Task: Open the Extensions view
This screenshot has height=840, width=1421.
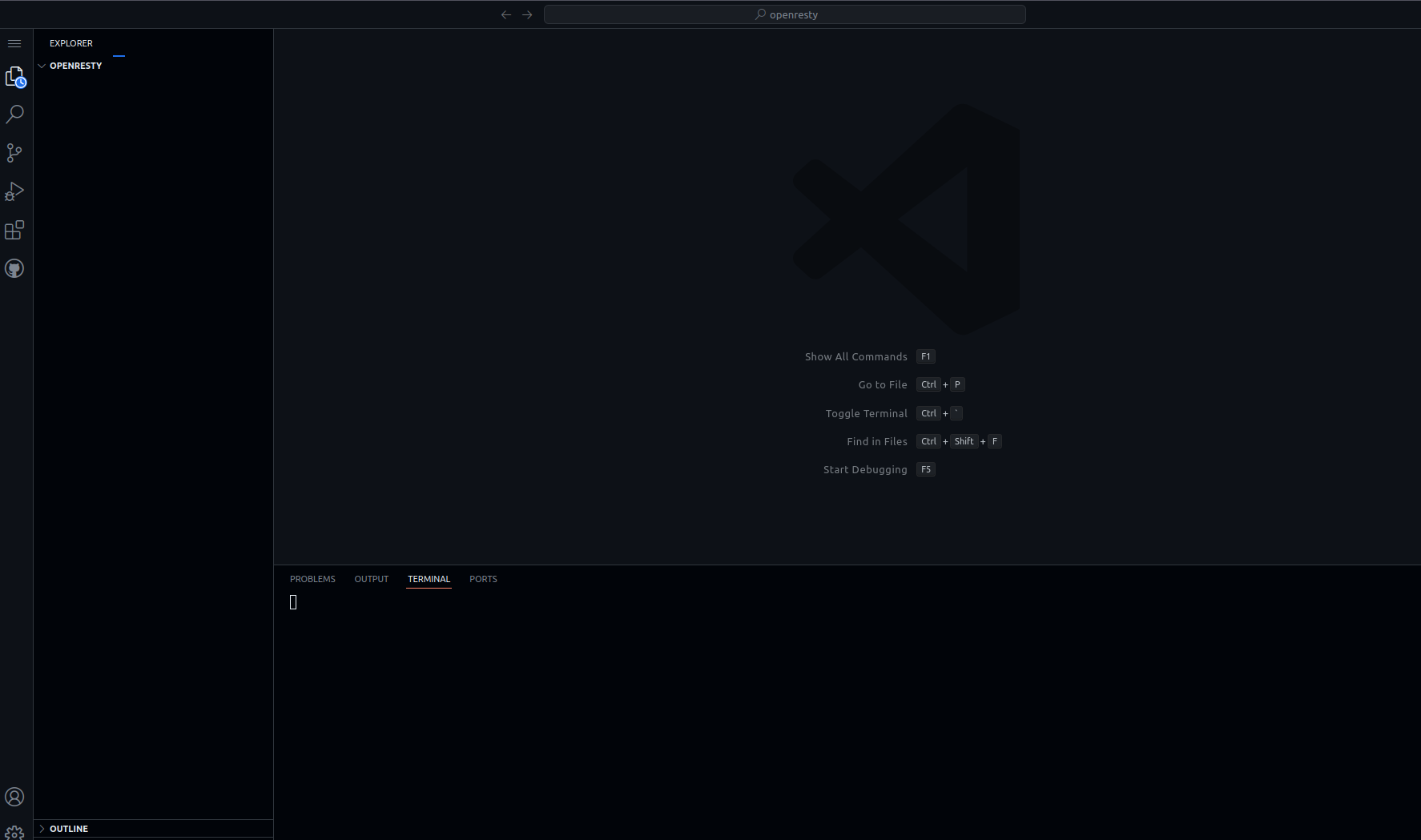Action: click(x=14, y=230)
